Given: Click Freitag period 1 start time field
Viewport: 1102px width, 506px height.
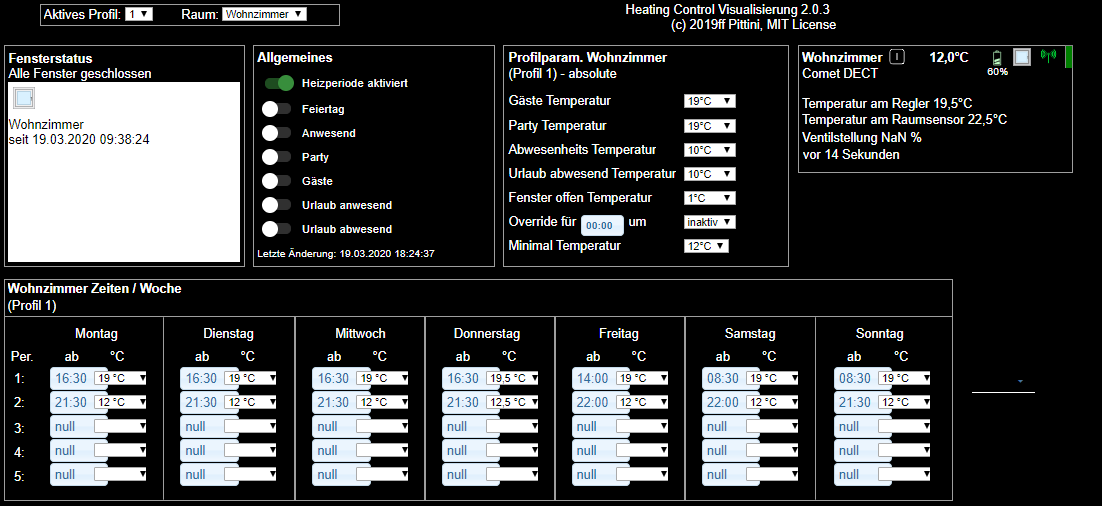Looking at the screenshot, I should pyautogui.click(x=593, y=378).
